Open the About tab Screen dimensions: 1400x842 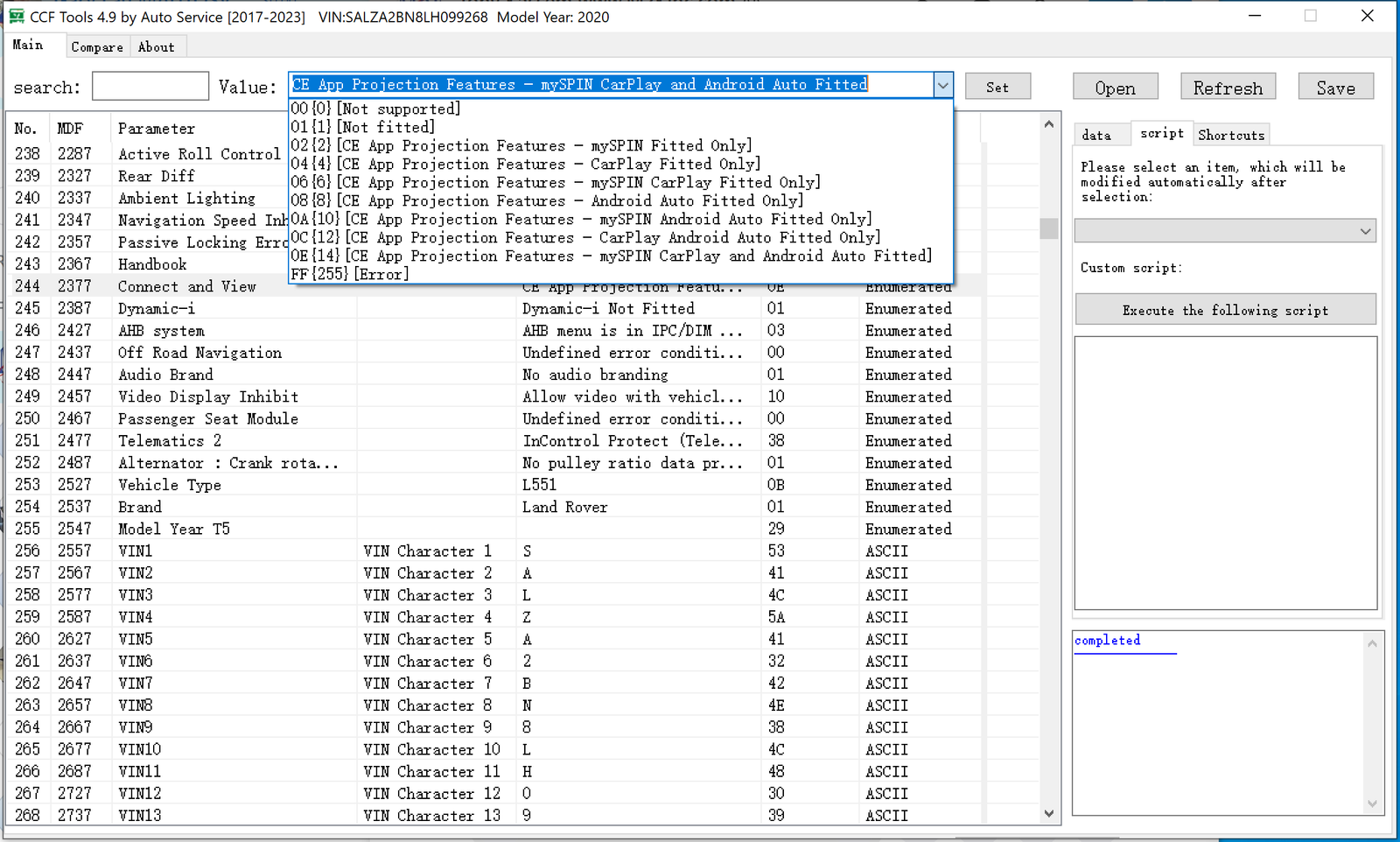157,47
